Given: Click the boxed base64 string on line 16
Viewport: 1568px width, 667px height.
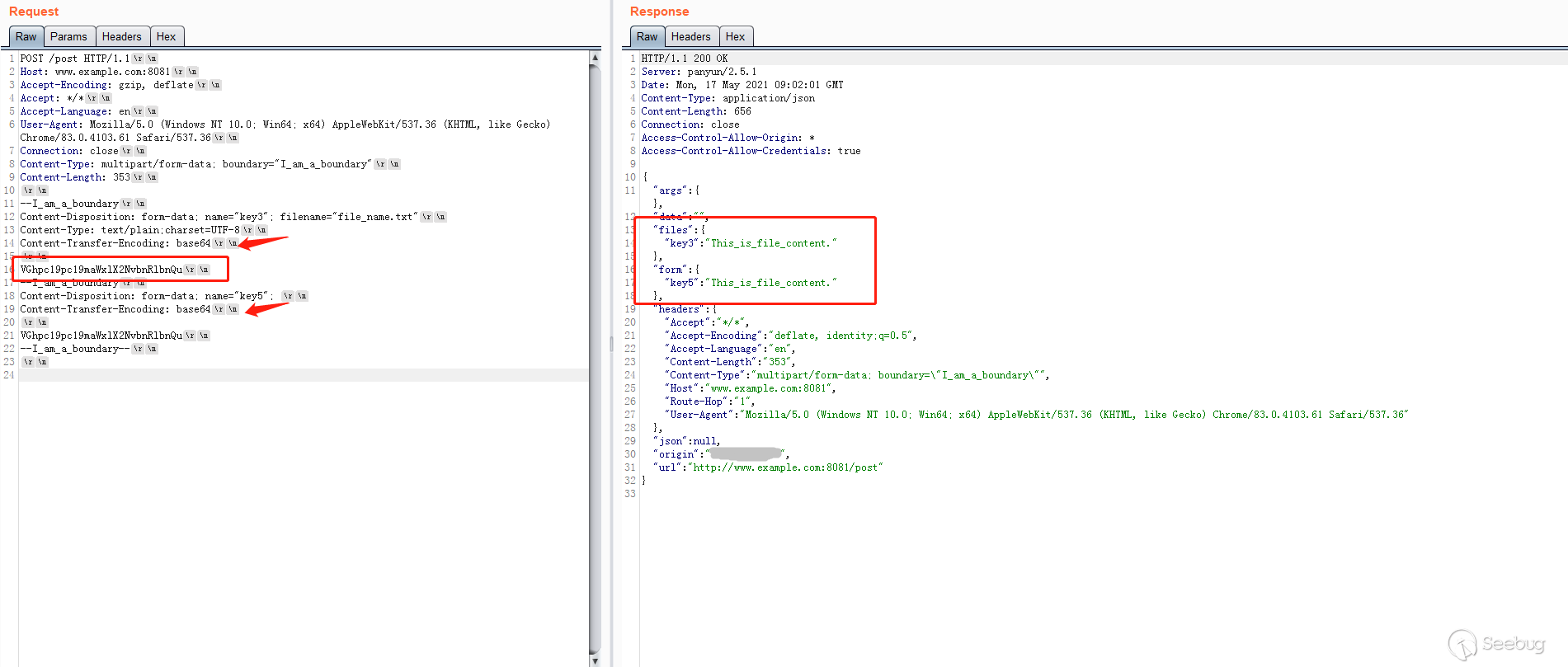Looking at the screenshot, I should pyautogui.click(x=101, y=270).
